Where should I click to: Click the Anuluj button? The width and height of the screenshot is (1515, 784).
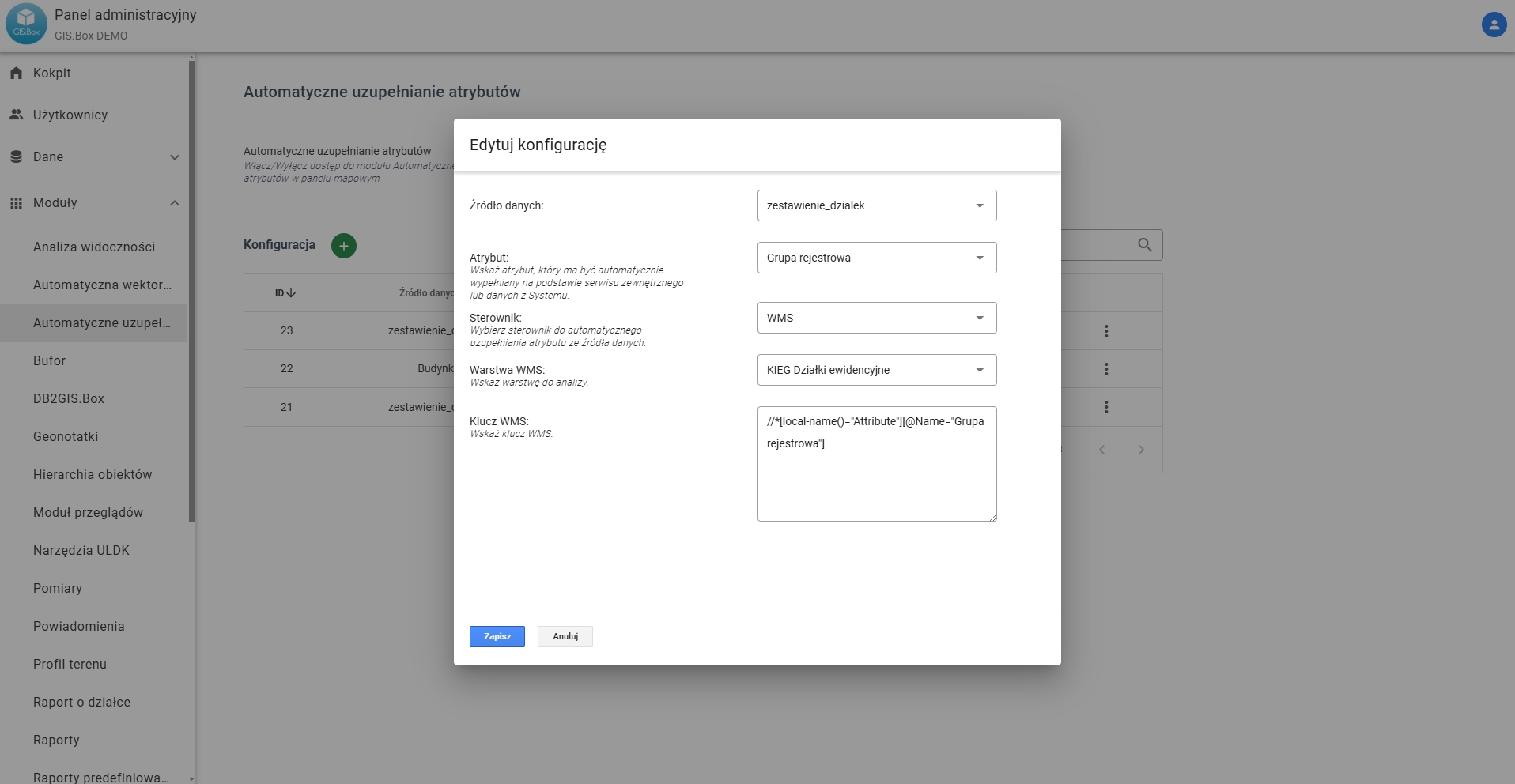[565, 636]
